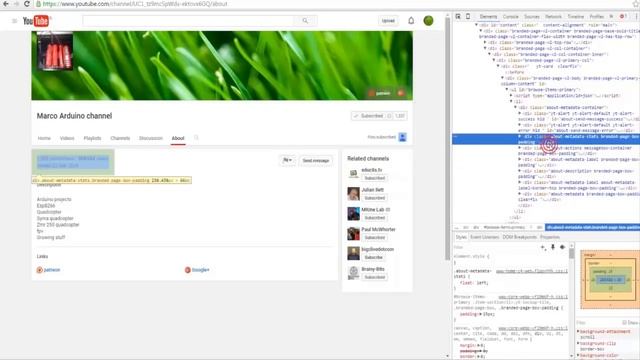
Task: Open the YouTube hamburger guide menu
Action: [15, 21]
